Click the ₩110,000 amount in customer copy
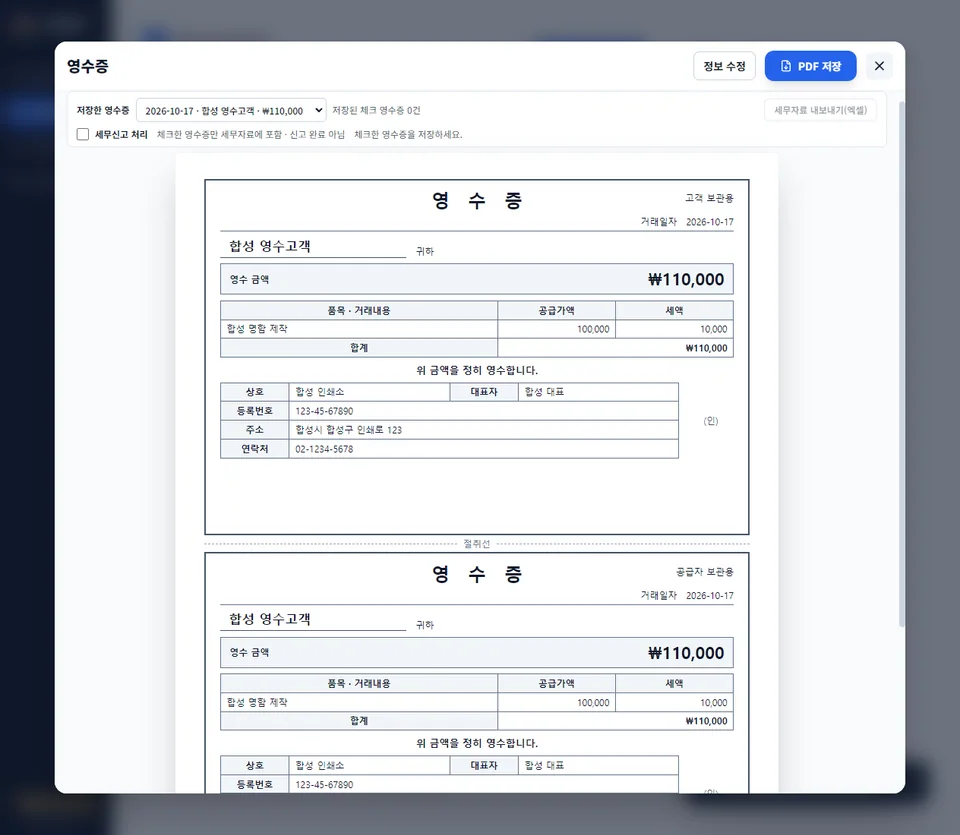 click(x=686, y=280)
